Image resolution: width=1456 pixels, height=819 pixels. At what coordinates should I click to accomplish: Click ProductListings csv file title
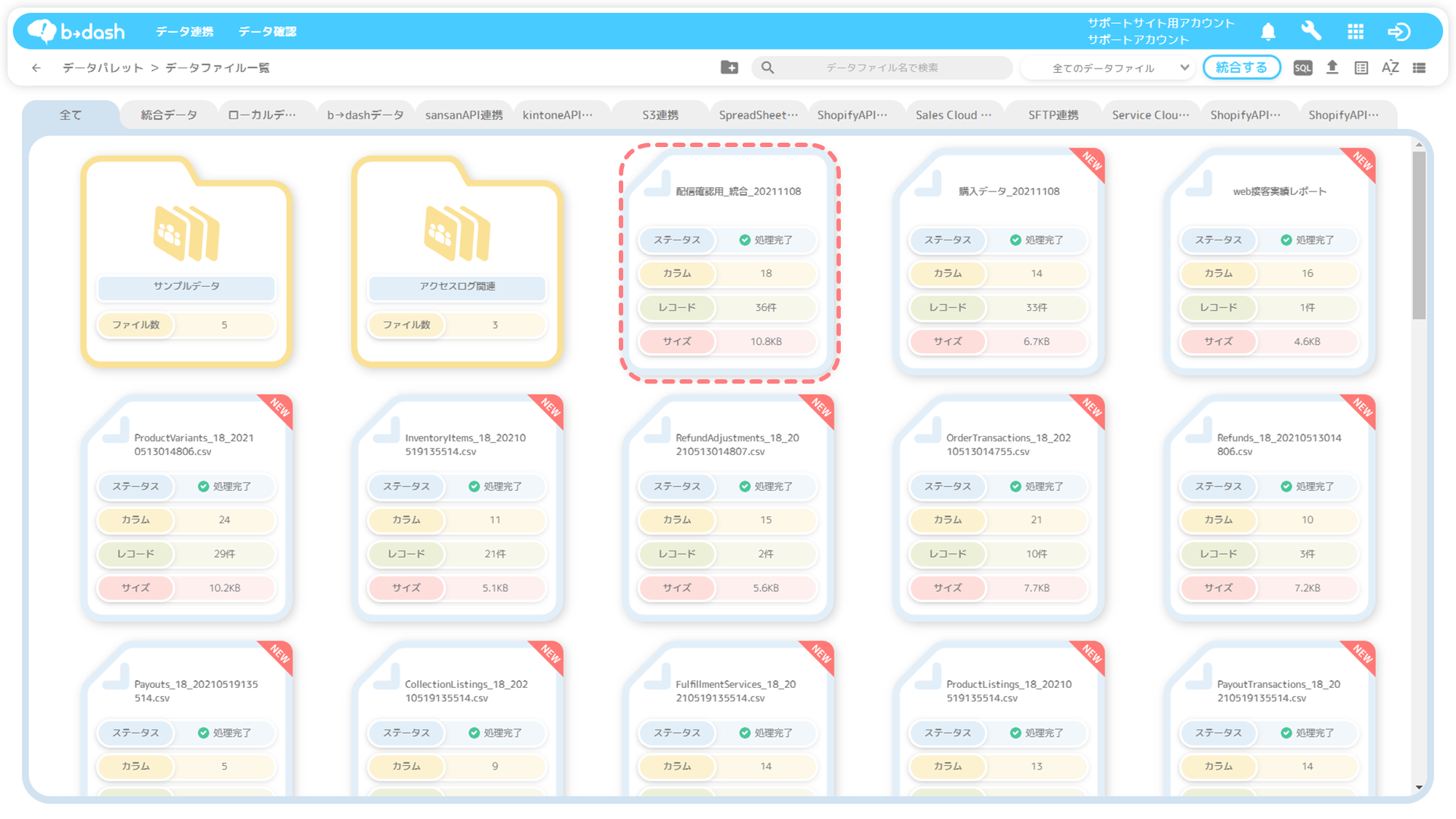pos(1008,691)
